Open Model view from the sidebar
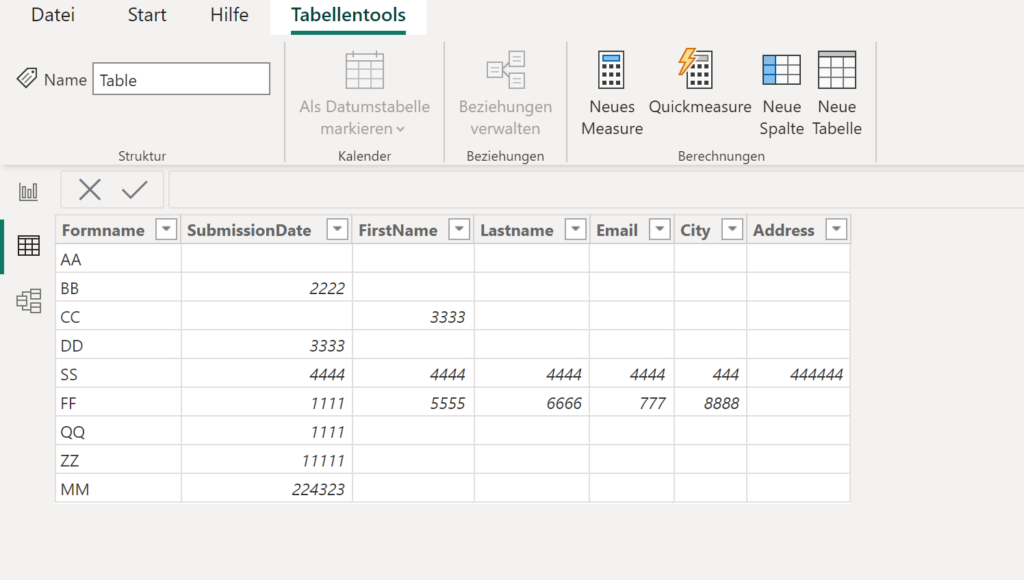This screenshot has height=580, width=1024. click(x=28, y=300)
